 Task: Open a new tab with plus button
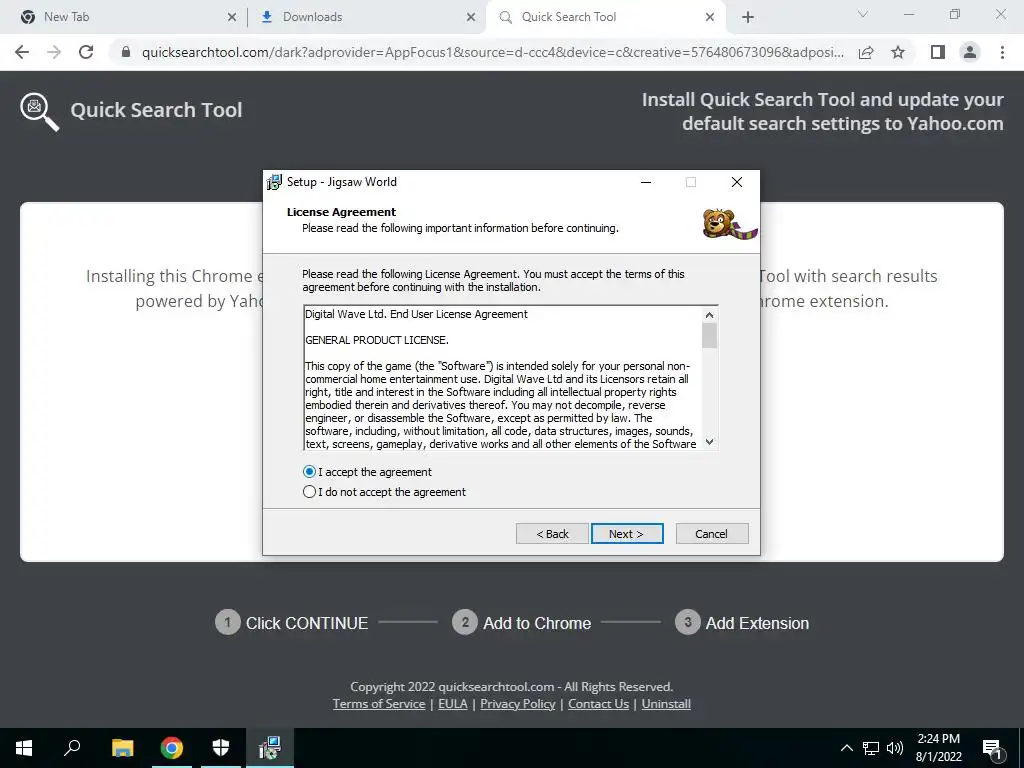(748, 17)
